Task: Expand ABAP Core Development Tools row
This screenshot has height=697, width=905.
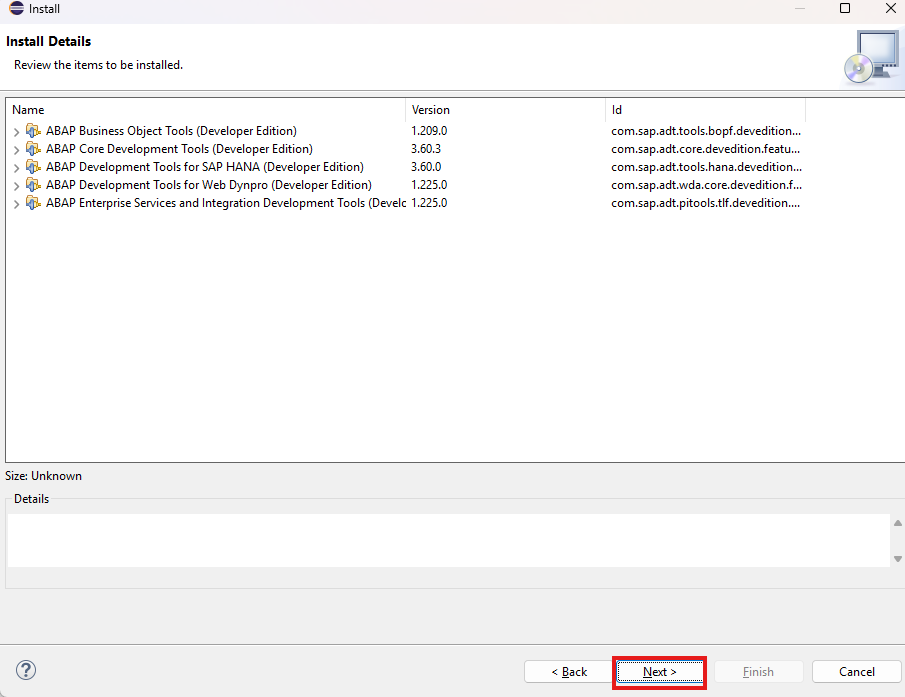Action: pyautogui.click(x=16, y=149)
